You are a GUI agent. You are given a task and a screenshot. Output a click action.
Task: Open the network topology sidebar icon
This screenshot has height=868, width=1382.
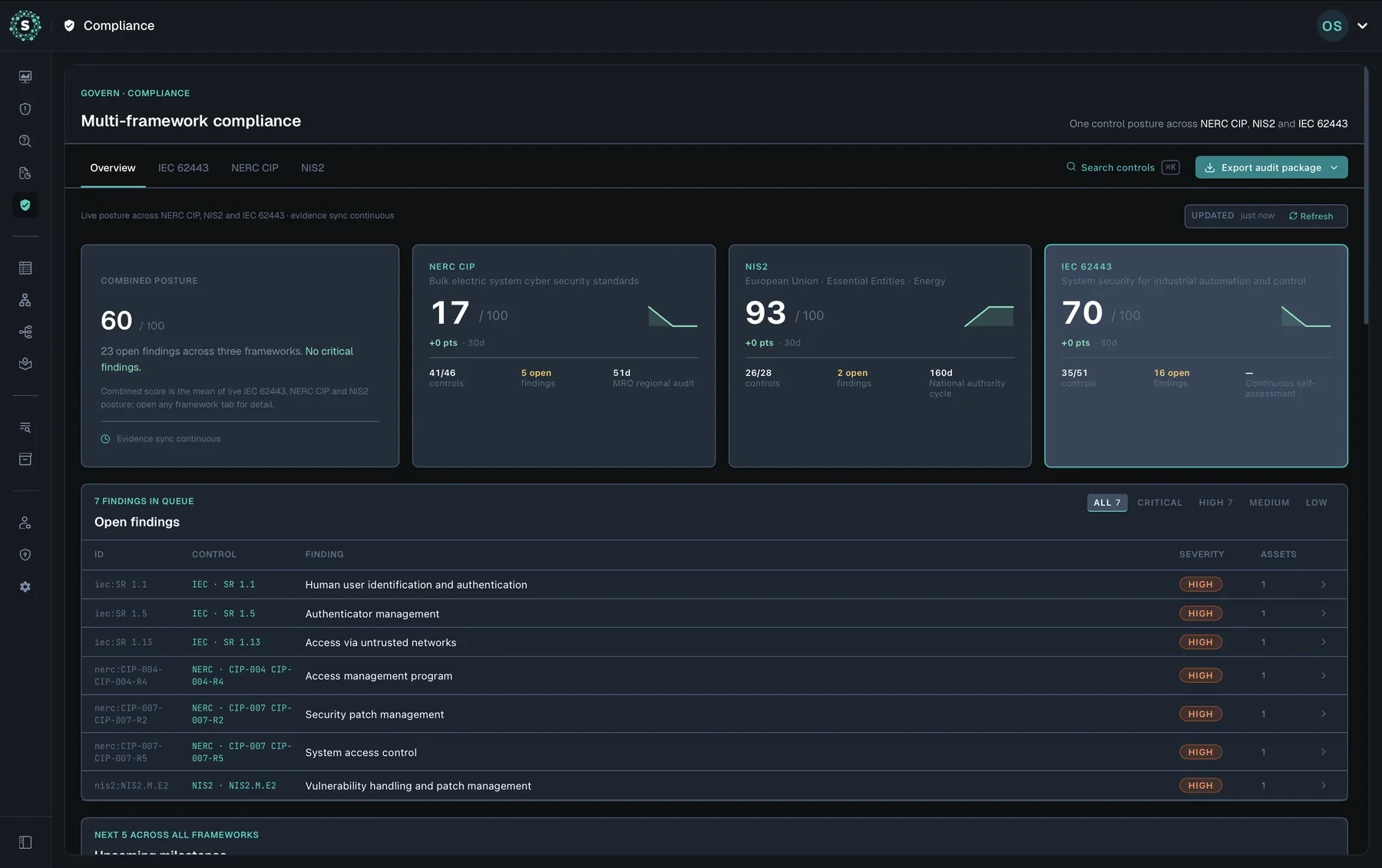coord(25,300)
